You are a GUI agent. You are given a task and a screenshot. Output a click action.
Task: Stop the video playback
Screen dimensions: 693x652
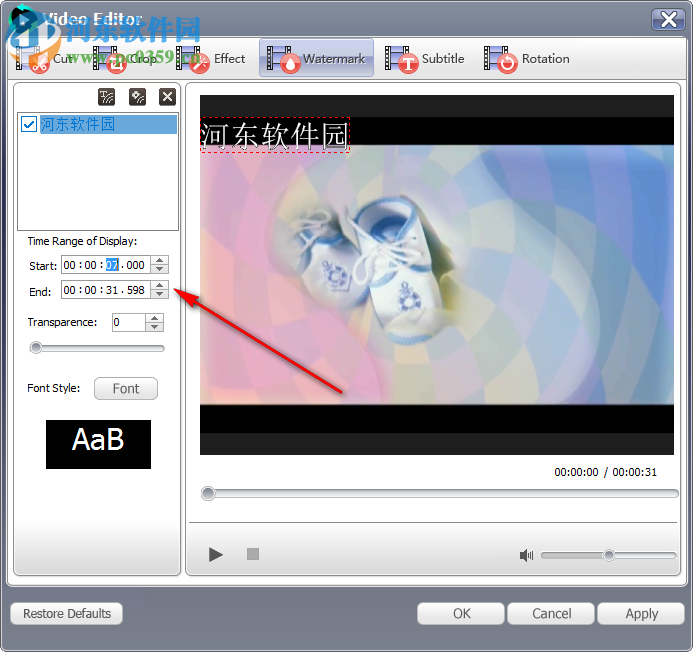(x=253, y=554)
